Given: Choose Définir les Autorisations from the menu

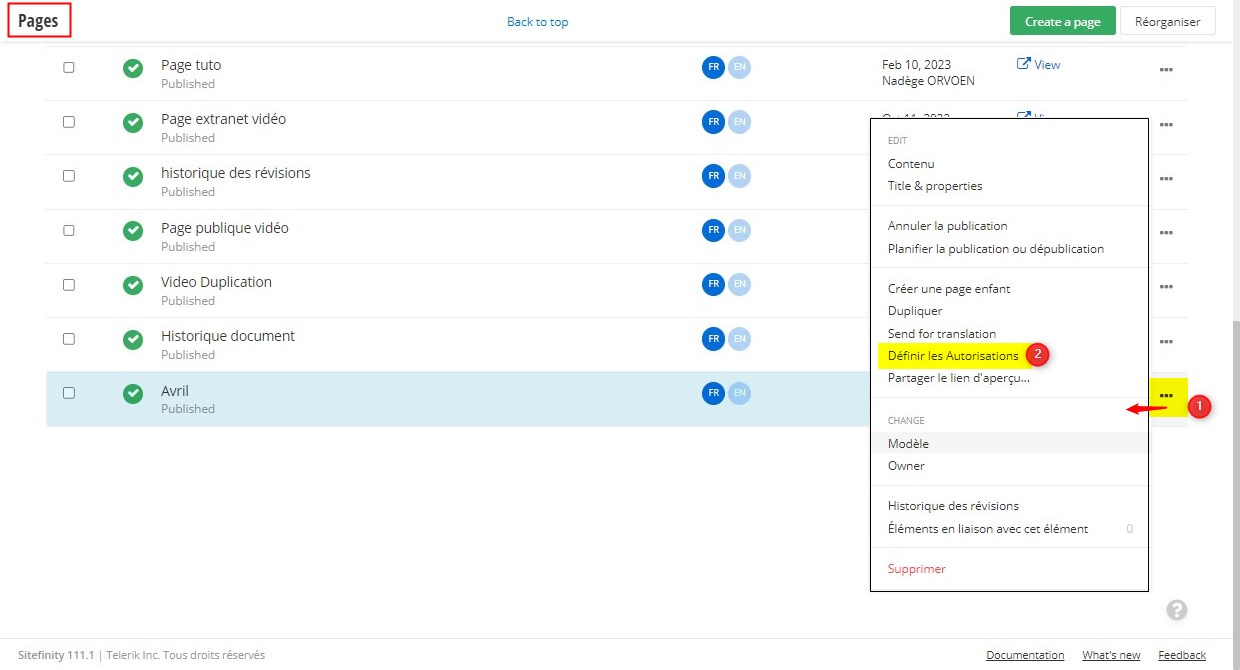Looking at the screenshot, I should (952, 356).
